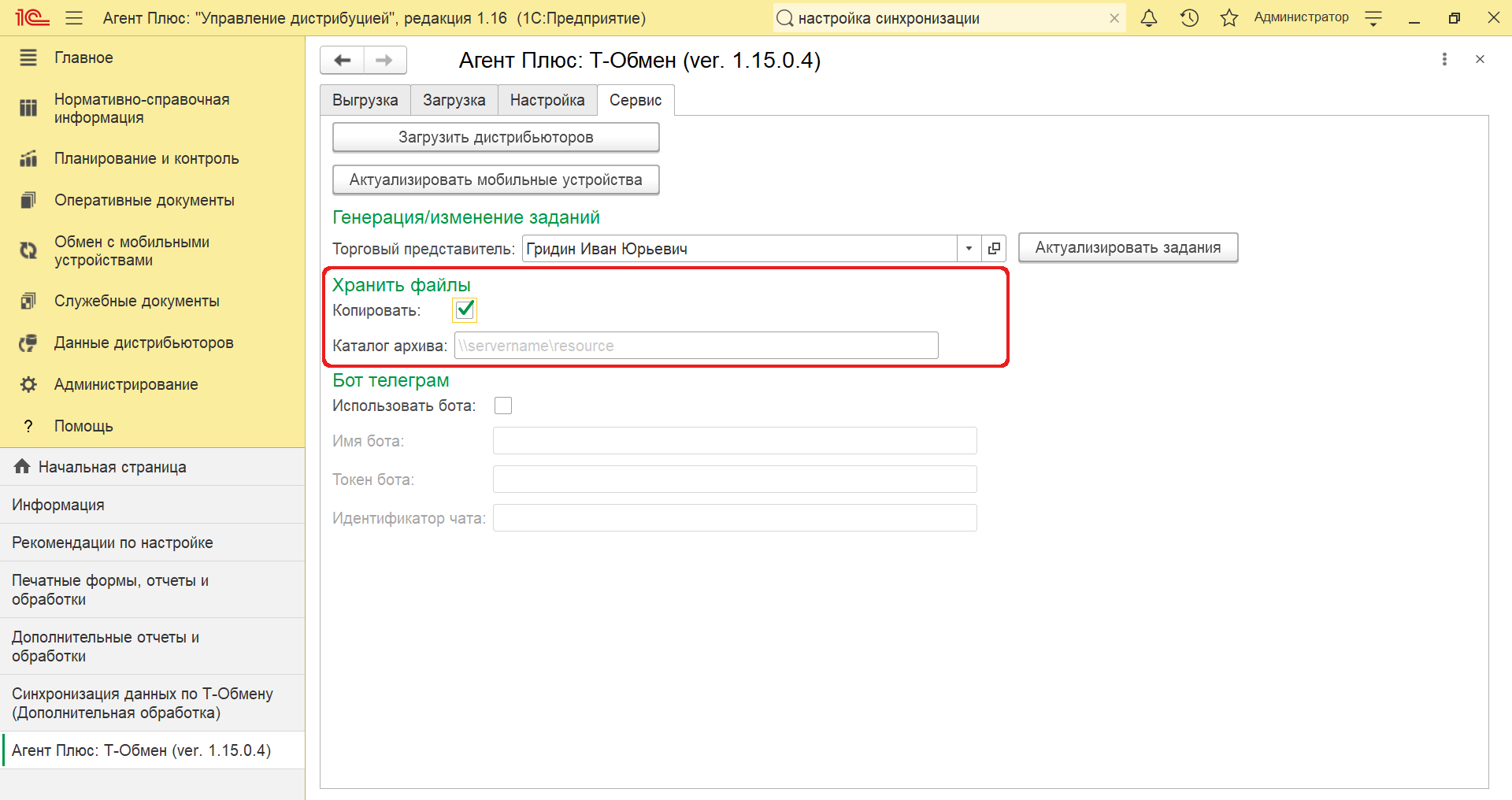Image resolution: width=1512 pixels, height=800 pixels.
Task: Open selected Торговый представитель record icon
Action: click(x=994, y=248)
